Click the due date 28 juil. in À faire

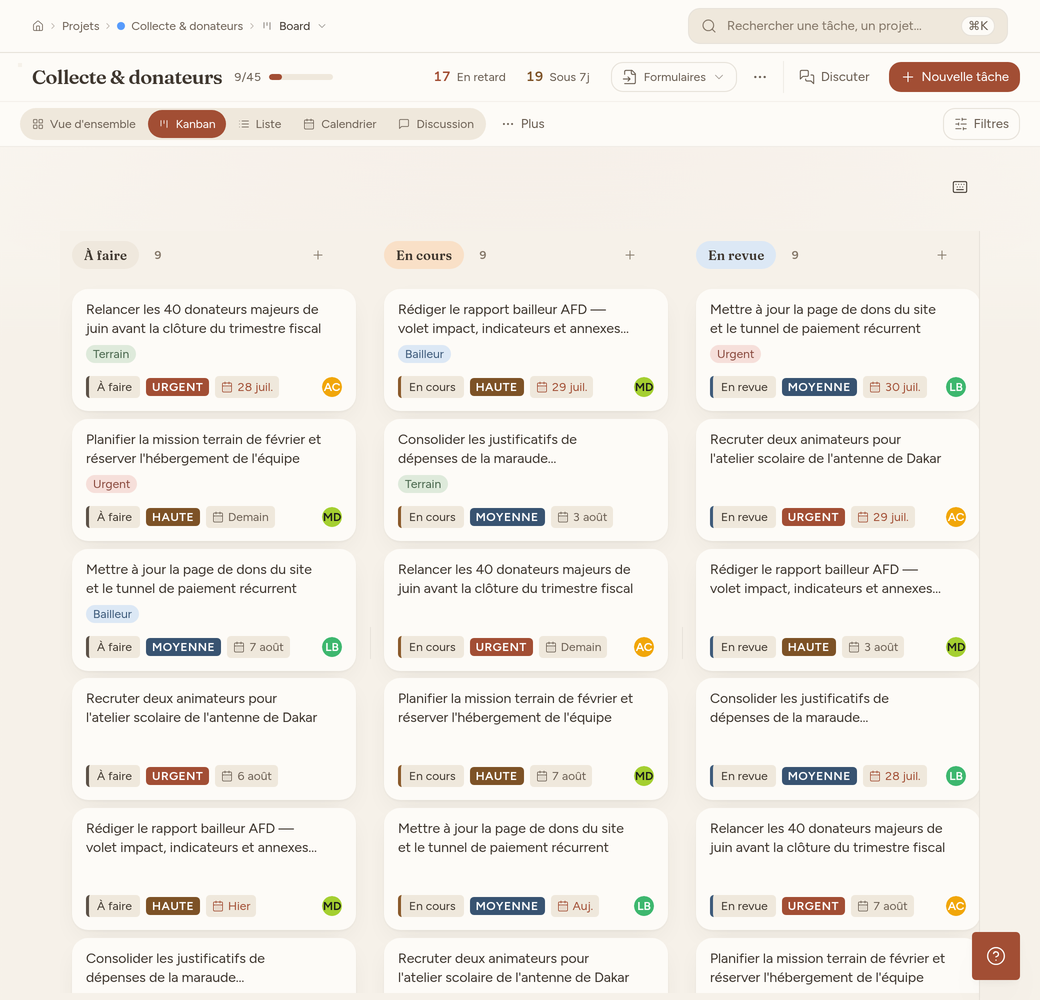[x=247, y=387]
